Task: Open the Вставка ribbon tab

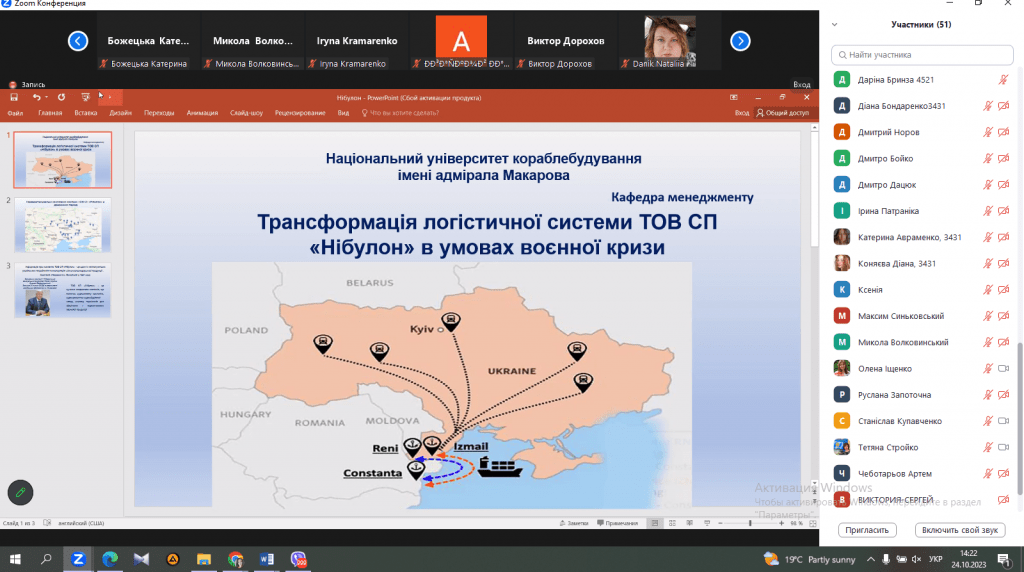Action: click(x=85, y=113)
